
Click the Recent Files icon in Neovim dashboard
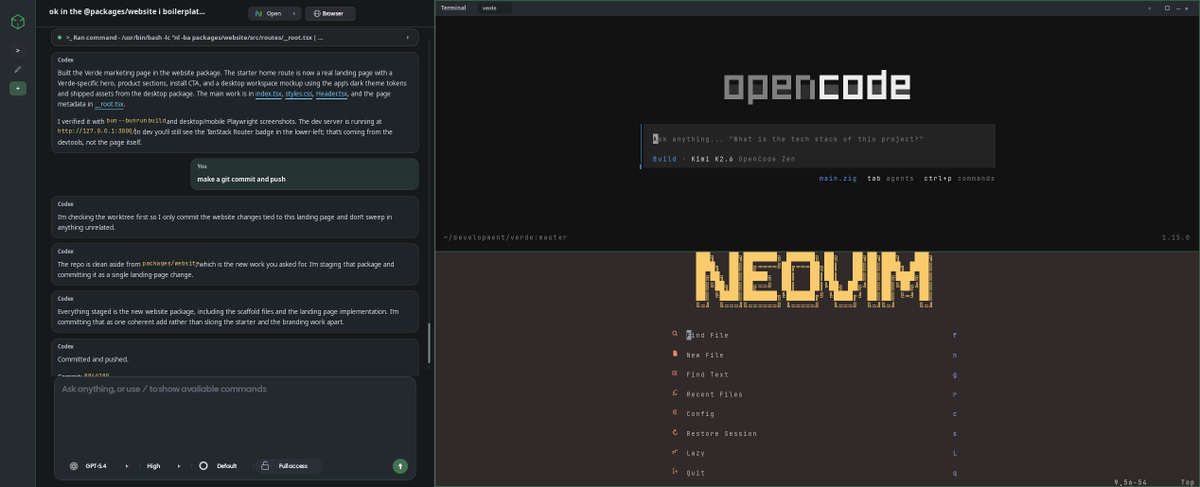point(675,394)
